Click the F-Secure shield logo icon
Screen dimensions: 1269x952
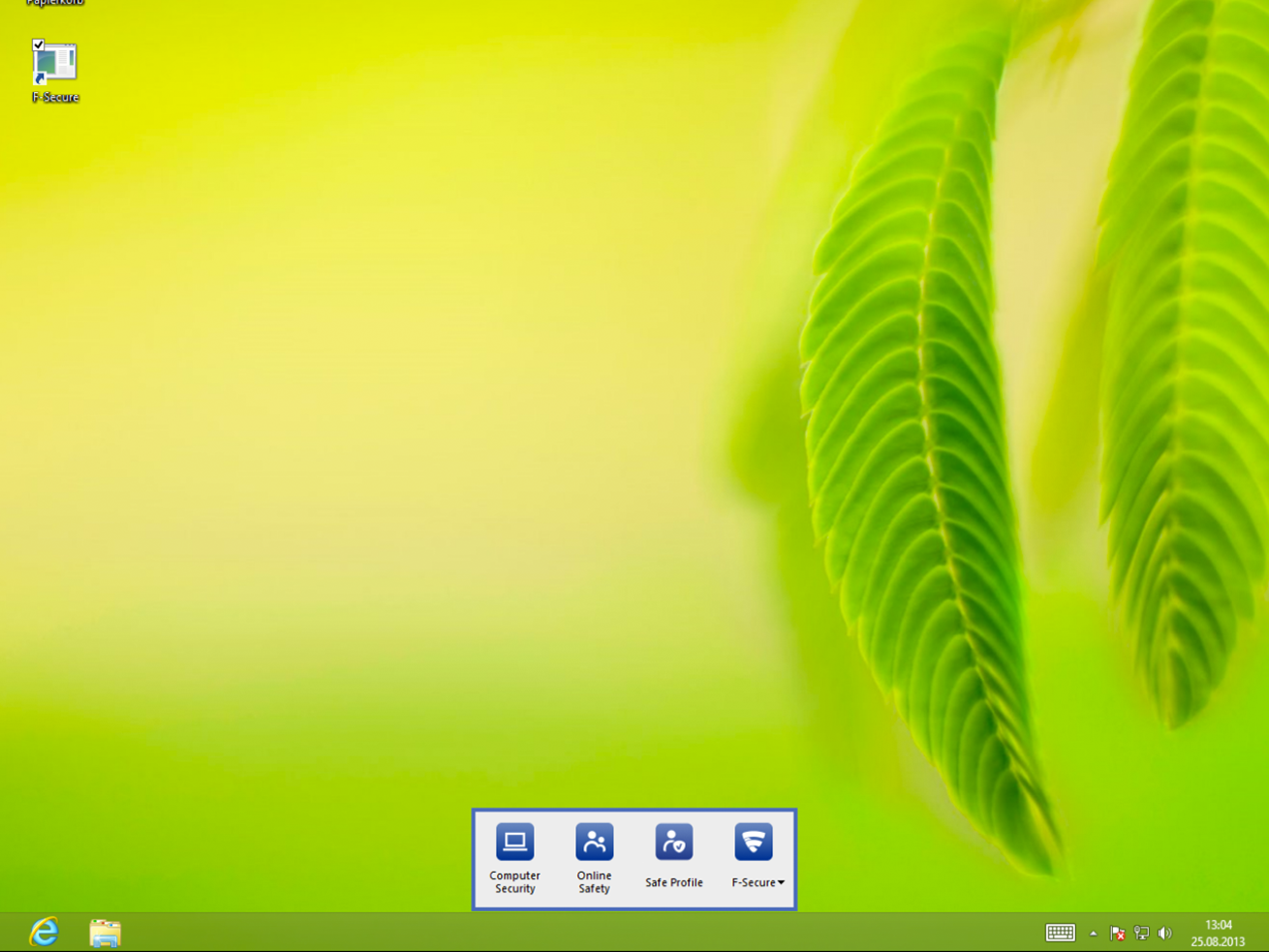753,842
